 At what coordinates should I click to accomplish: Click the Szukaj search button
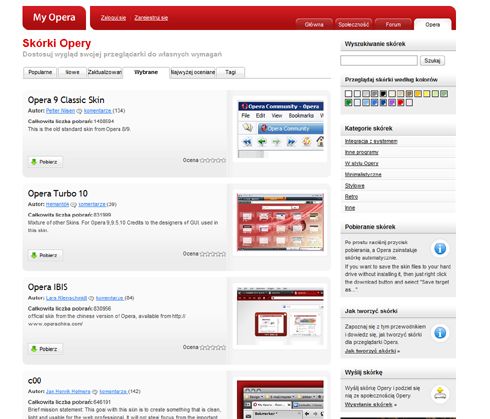point(432,61)
